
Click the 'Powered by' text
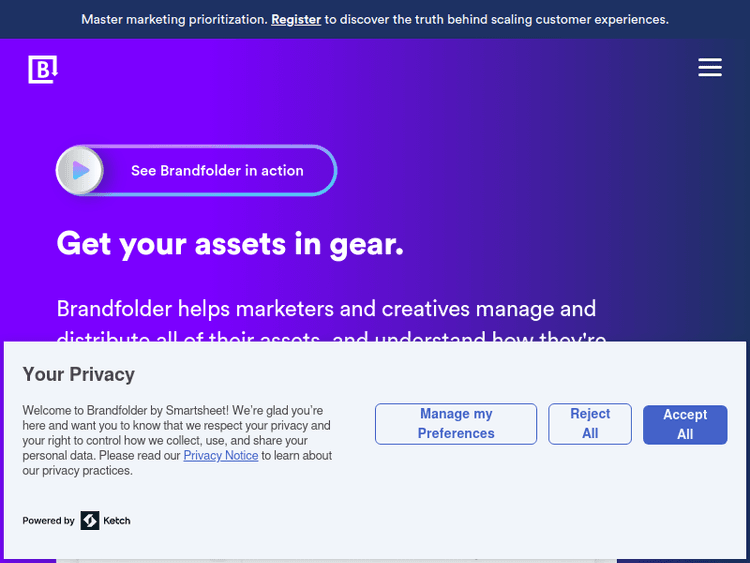[x=48, y=521]
